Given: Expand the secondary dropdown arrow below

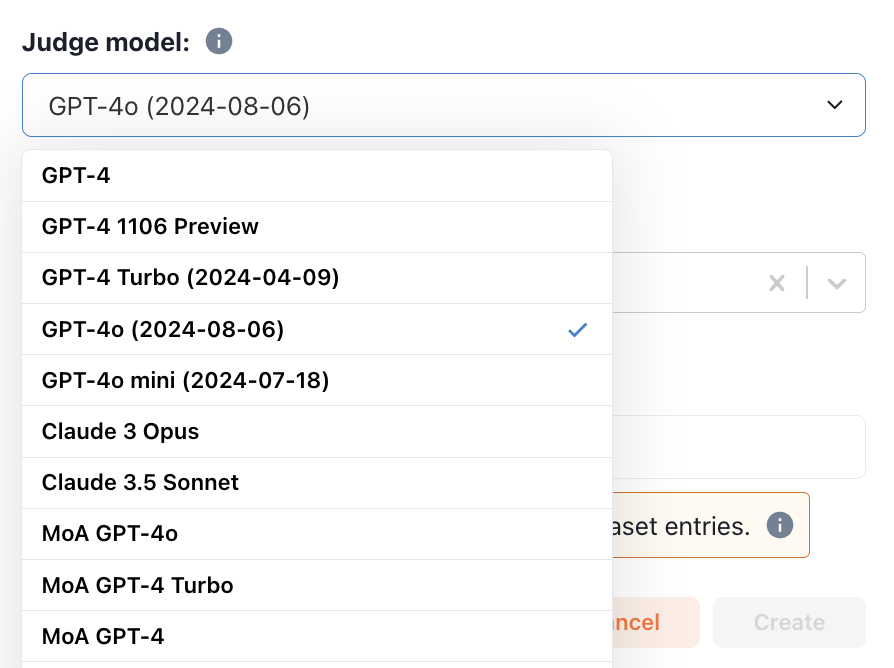Looking at the screenshot, I should point(837,283).
